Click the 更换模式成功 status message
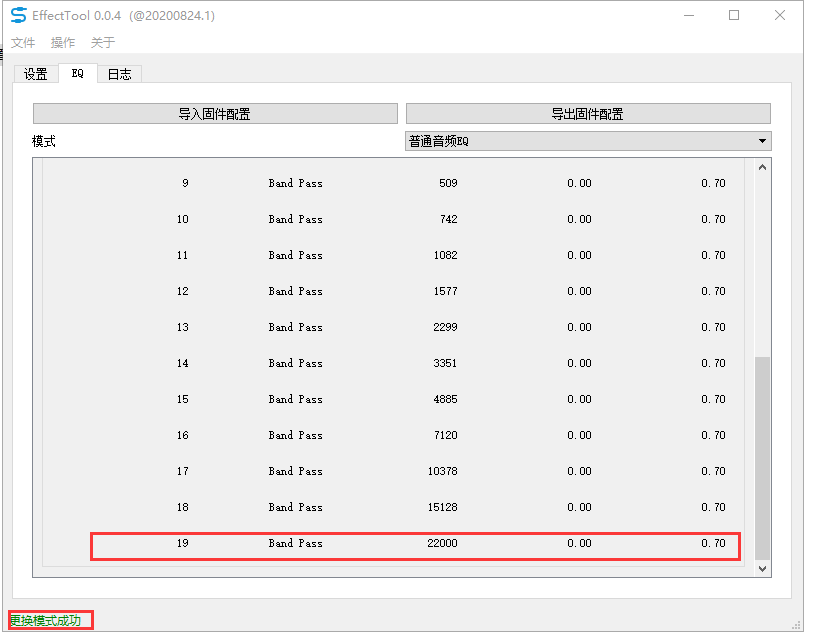Image resolution: width=815 pixels, height=641 pixels. point(46,621)
